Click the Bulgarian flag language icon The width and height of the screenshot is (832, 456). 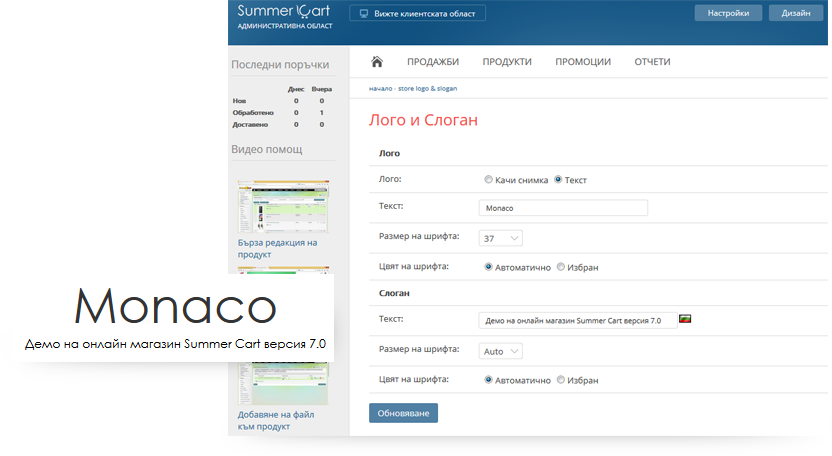pyautogui.click(x=685, y=319)
